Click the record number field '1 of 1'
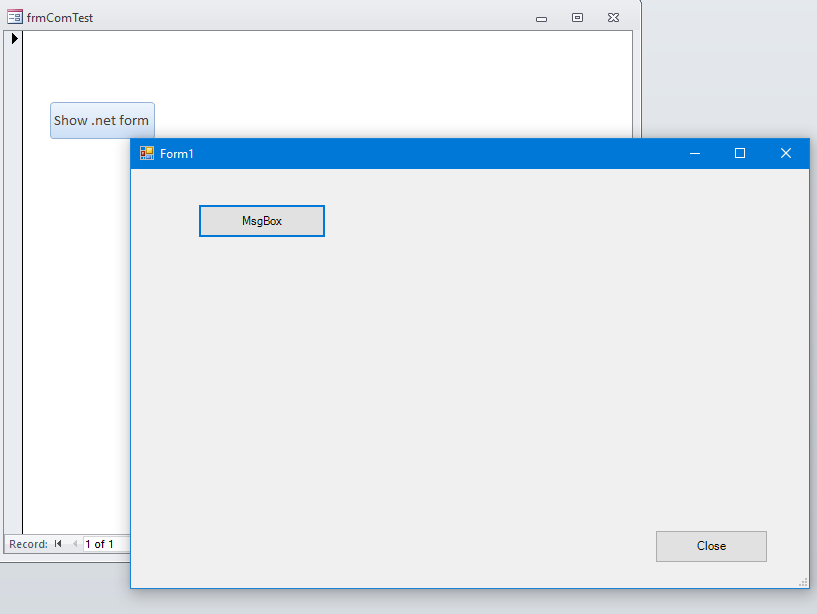Image resolution: width=817 pixels, height=614 pixels. [107, 544]
